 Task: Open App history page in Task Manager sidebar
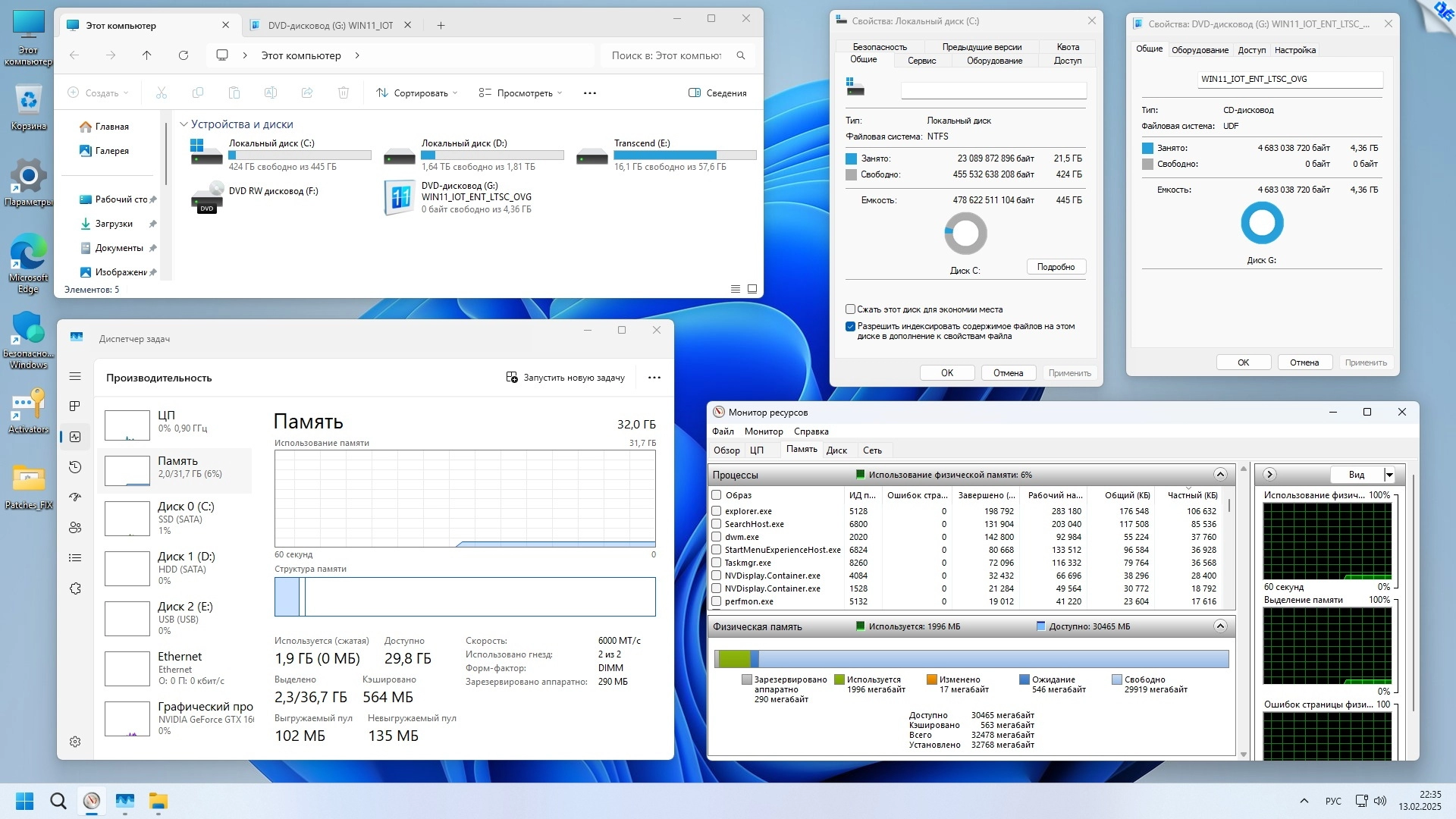(75, 467)
